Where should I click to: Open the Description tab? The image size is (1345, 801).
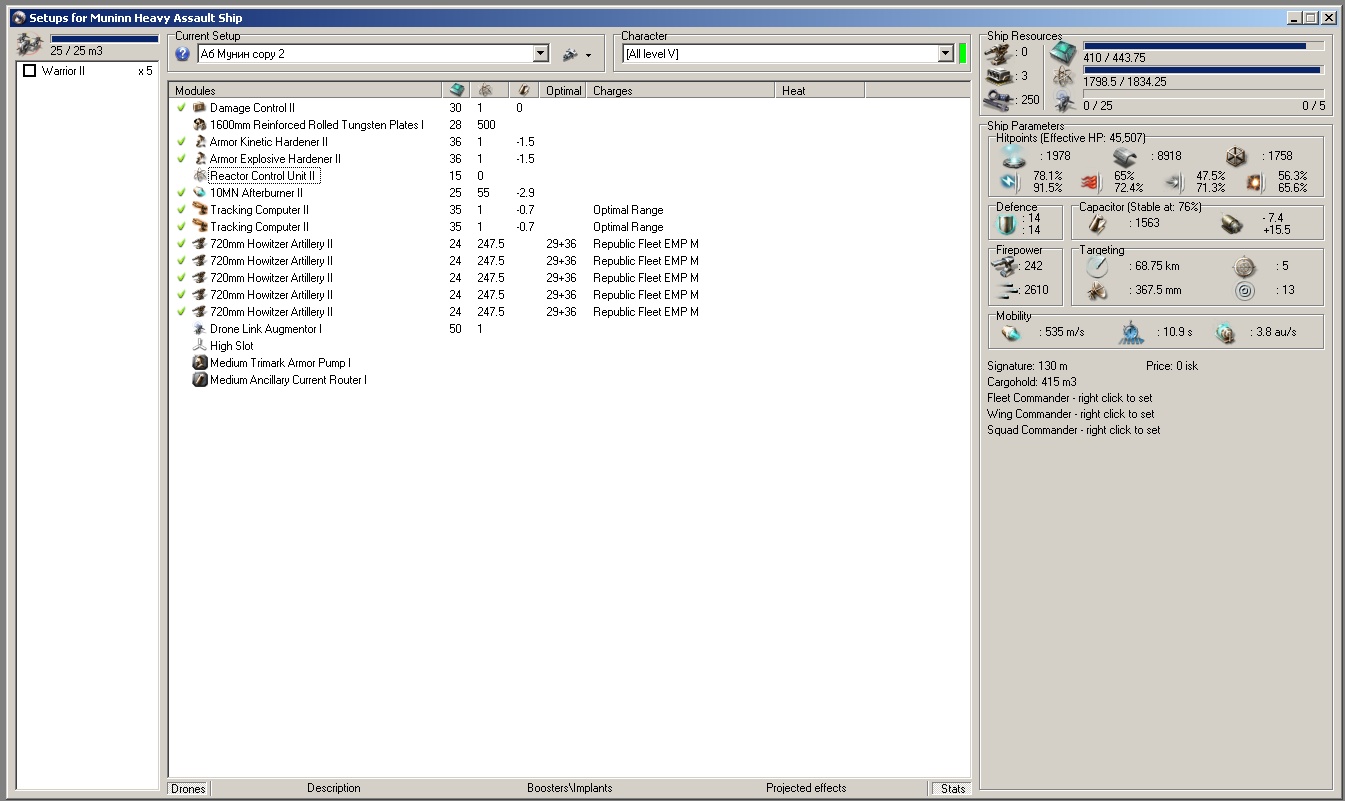coord(334,788)
